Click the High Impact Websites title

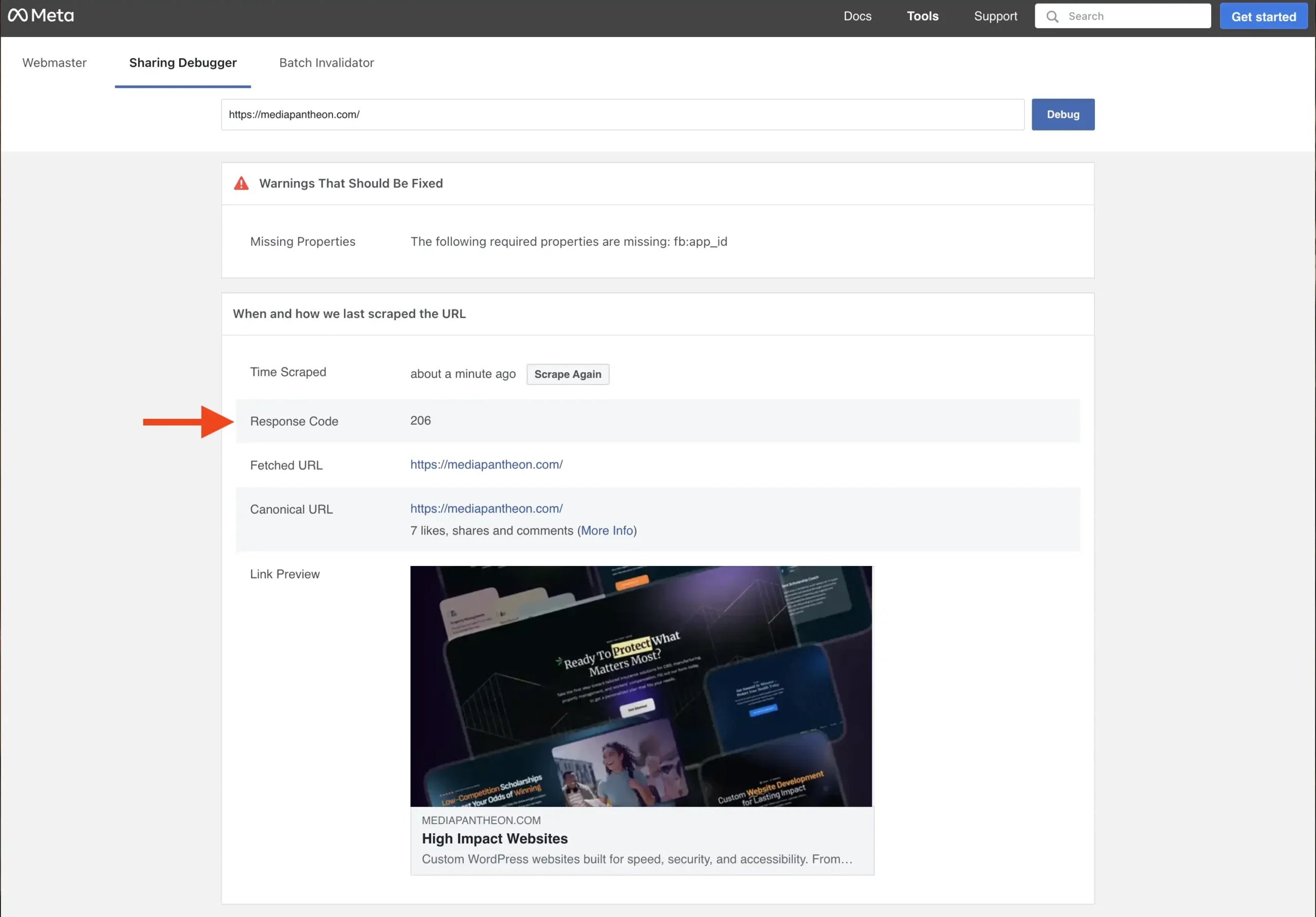click(x=495, y=838)
